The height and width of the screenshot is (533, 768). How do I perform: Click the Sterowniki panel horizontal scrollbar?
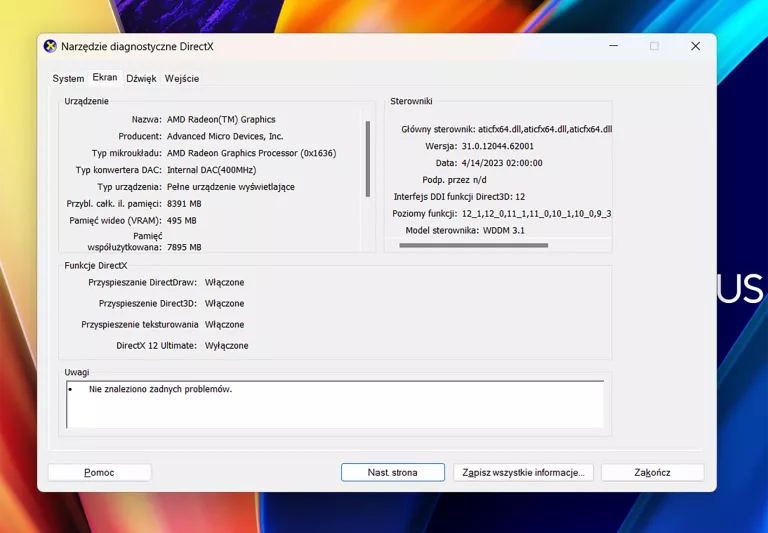coord(474,245)
